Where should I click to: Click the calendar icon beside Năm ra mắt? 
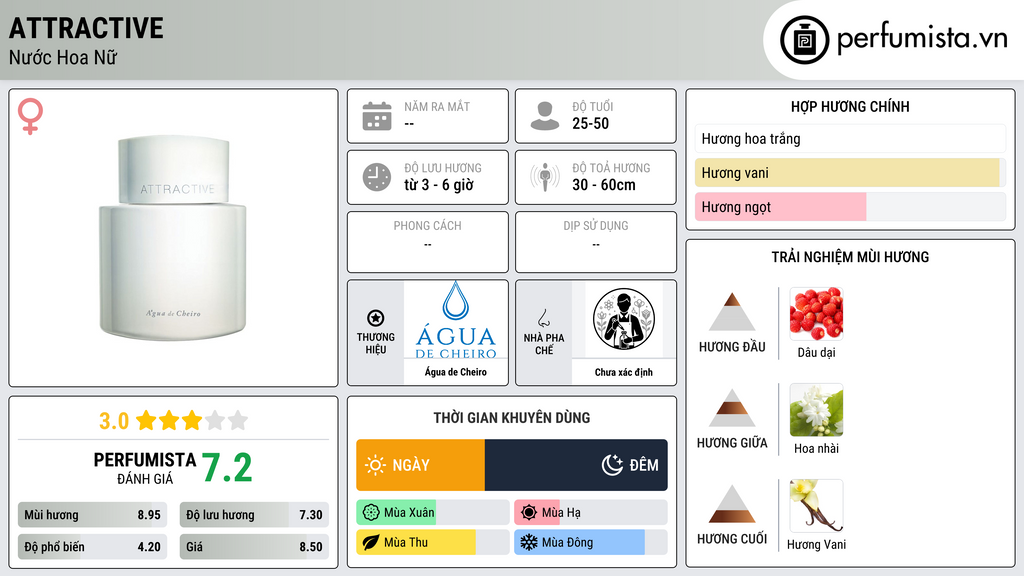[377, 116]
